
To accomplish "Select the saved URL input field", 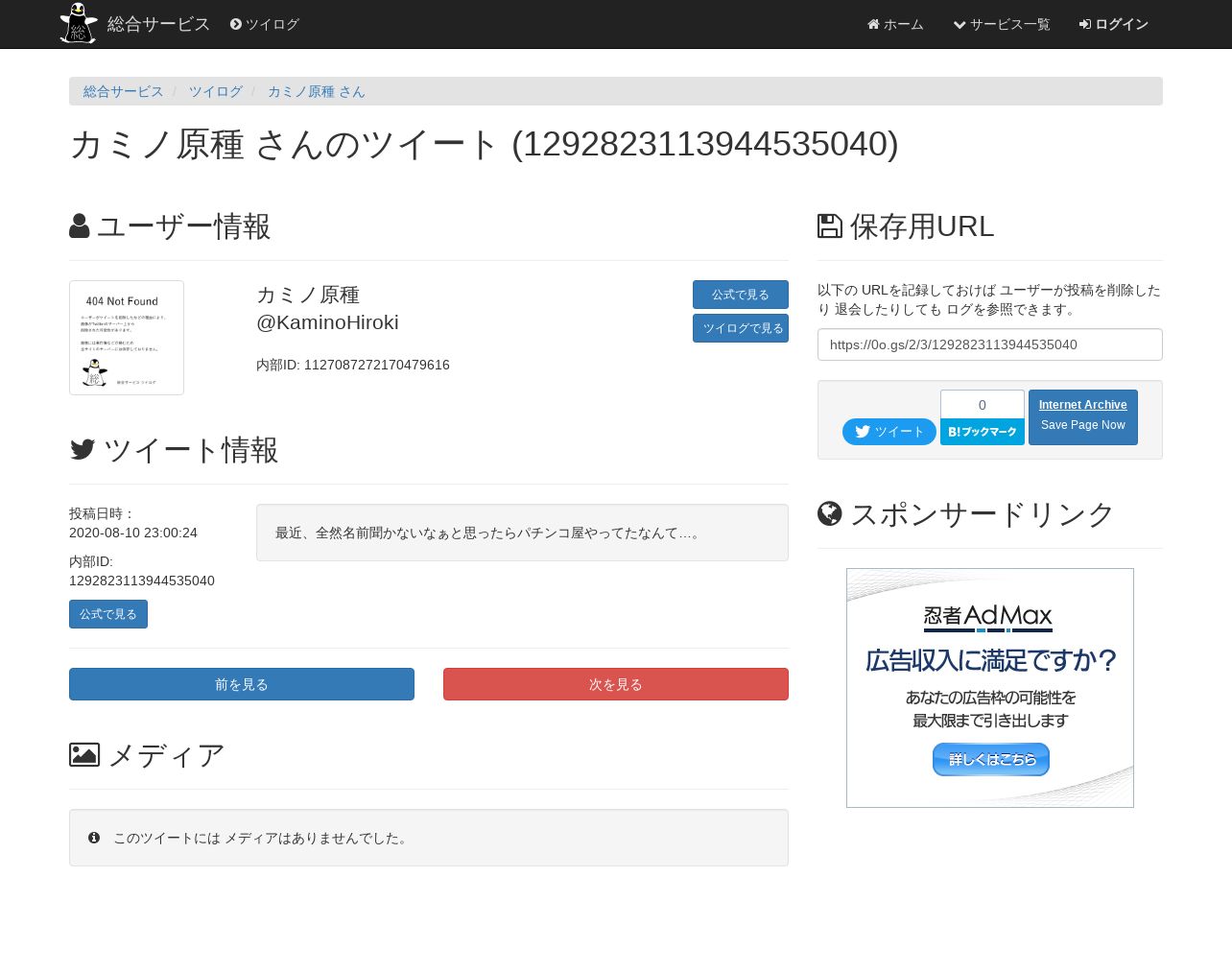I will point(990,344).
